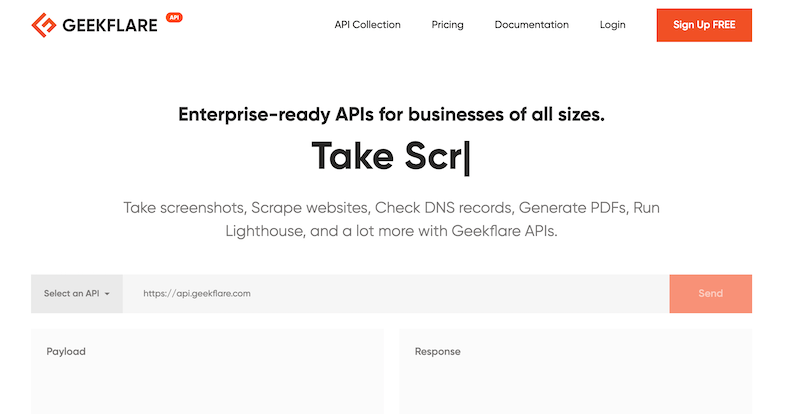Open the Documentation link
Screen dimensions: 800x414
531,25
